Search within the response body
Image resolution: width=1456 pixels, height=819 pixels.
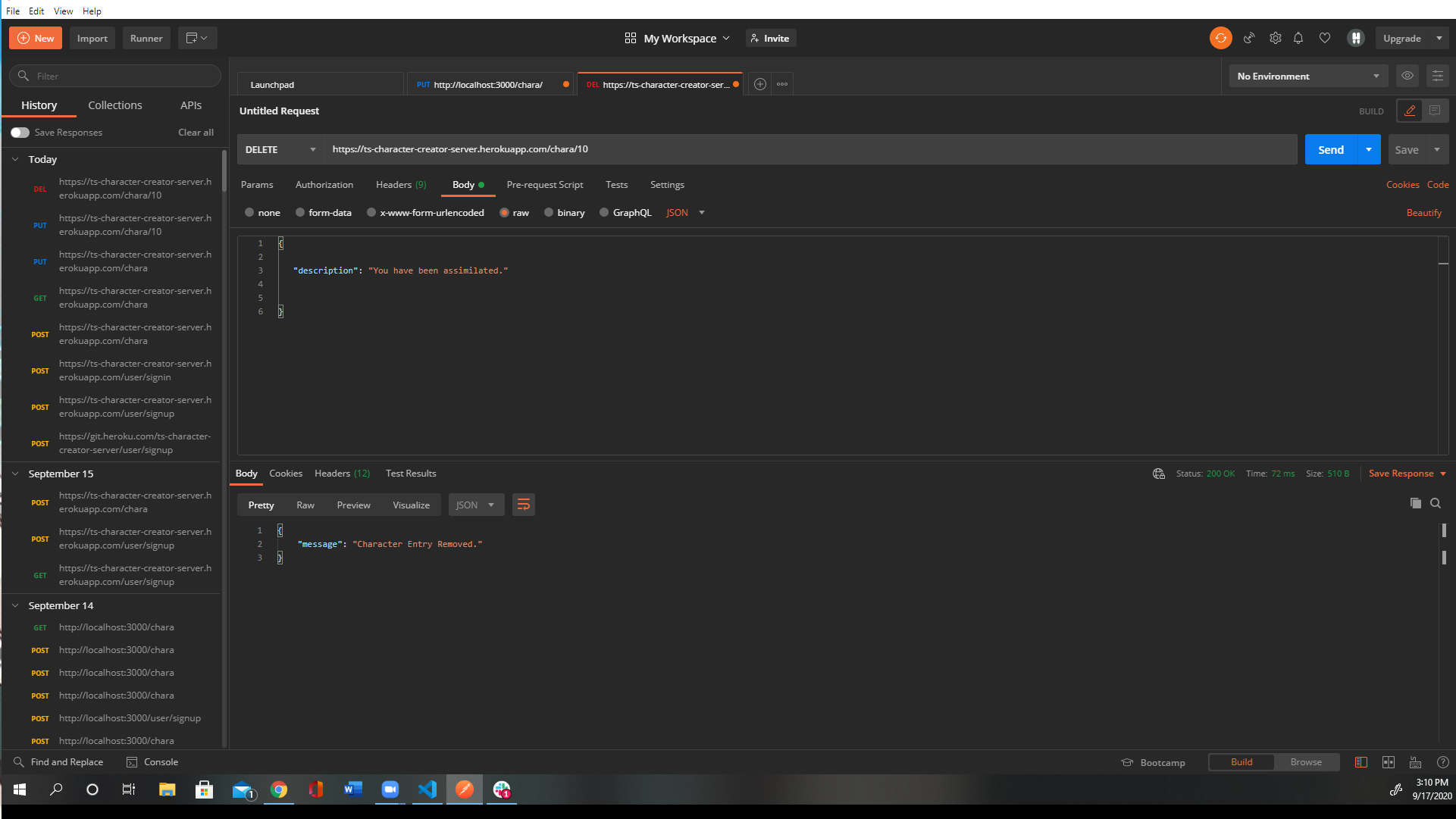click(x=1436, y=503)
